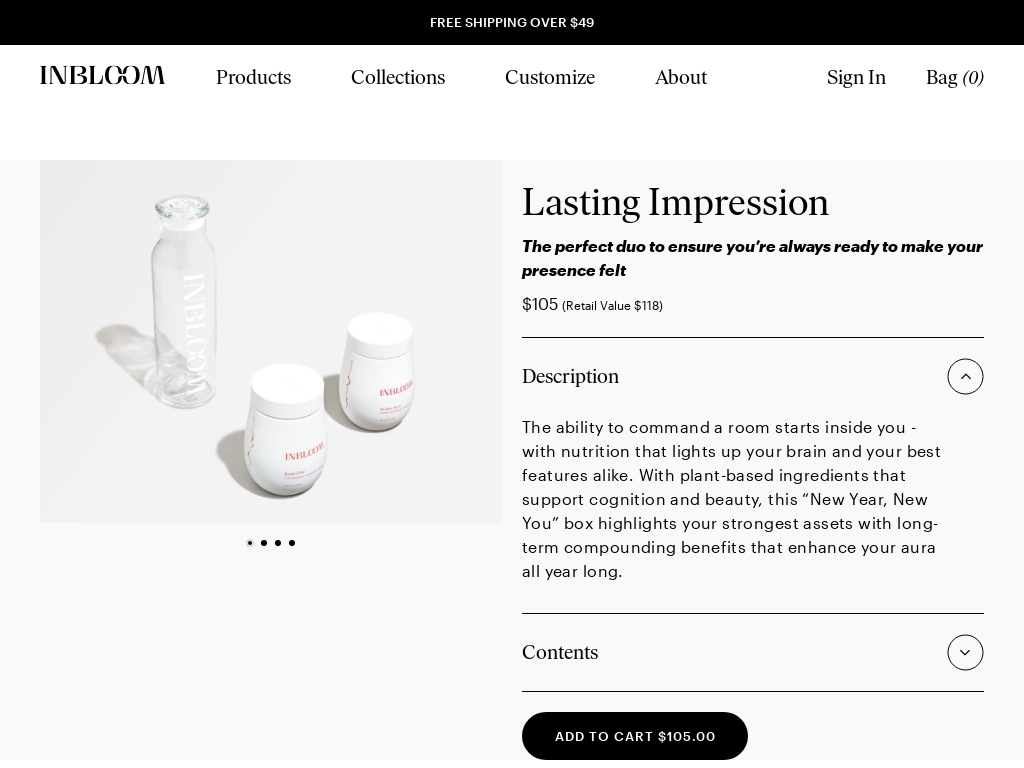Select the second carousel dot
1024x768 pixels.
[x=264, y=543]
